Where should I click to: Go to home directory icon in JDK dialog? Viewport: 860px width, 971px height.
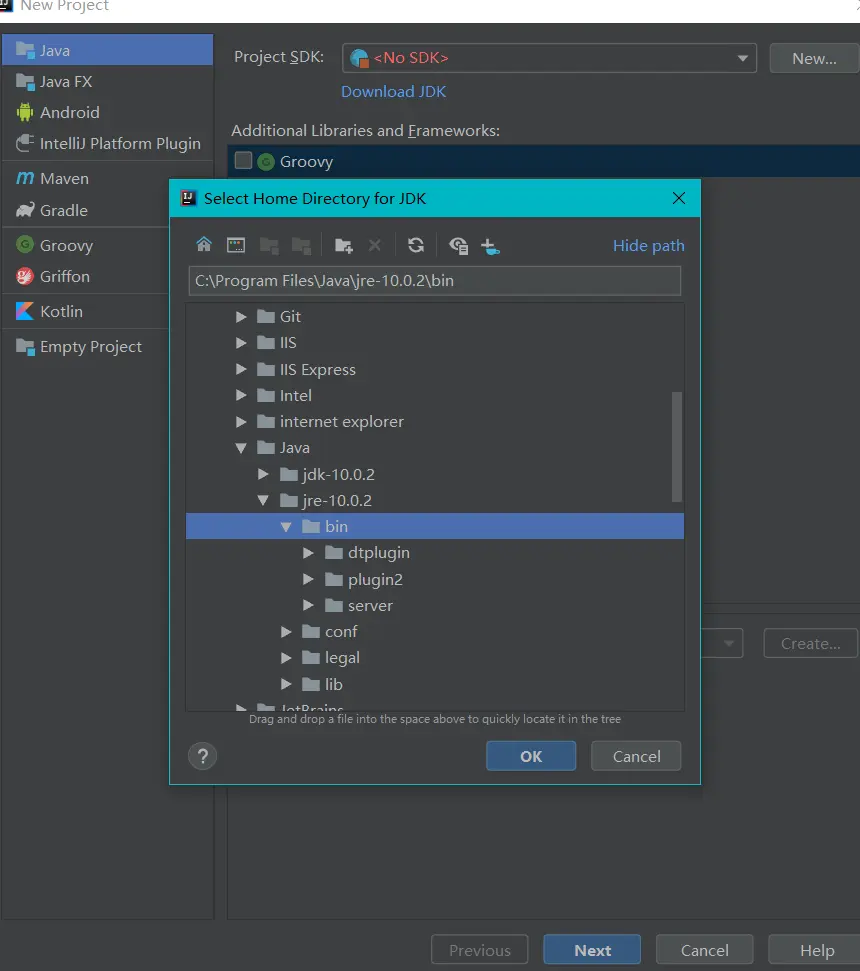204,245
